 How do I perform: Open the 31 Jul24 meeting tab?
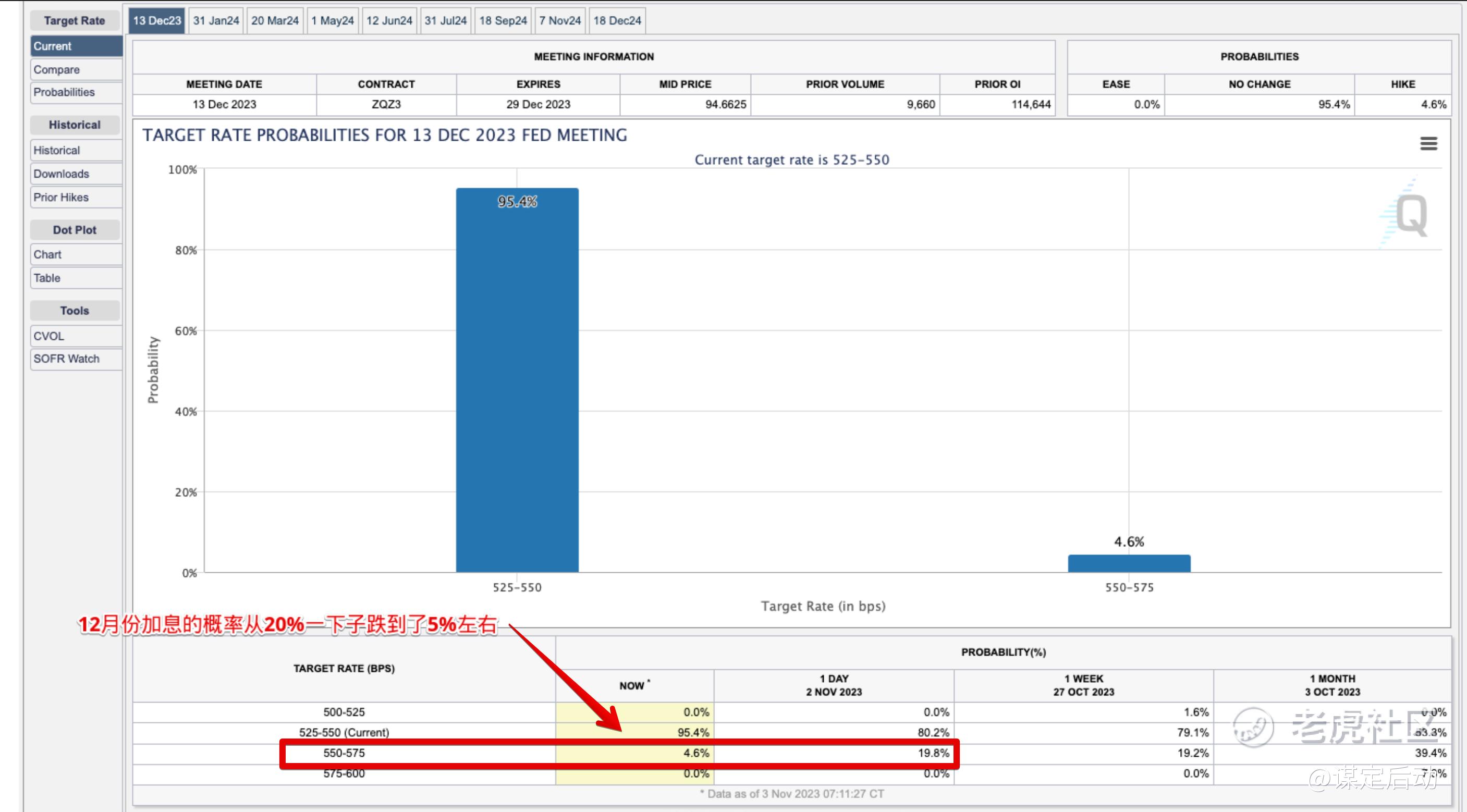click(x=445, y=20)
